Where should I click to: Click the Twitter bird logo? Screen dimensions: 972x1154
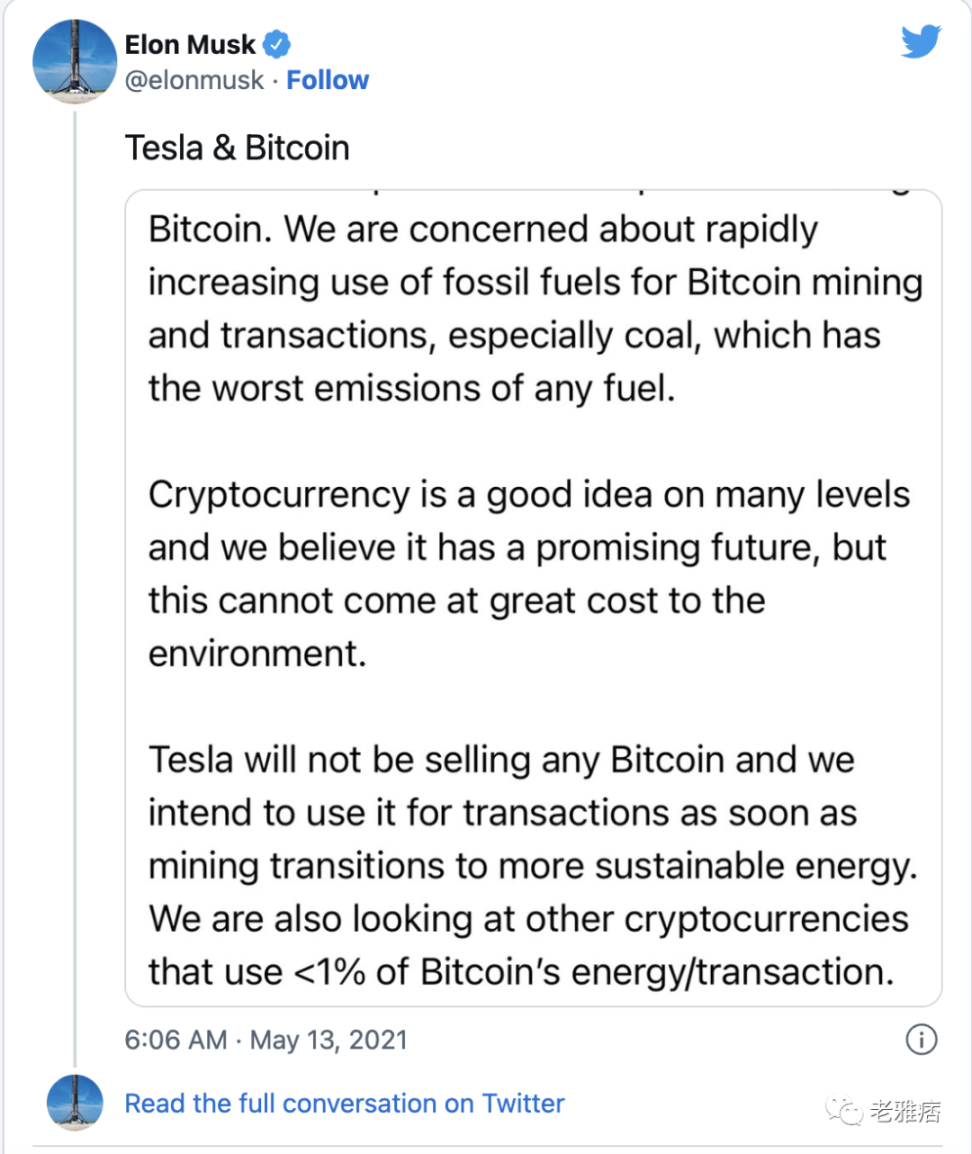pyautogui.click(x=921, y=41)
